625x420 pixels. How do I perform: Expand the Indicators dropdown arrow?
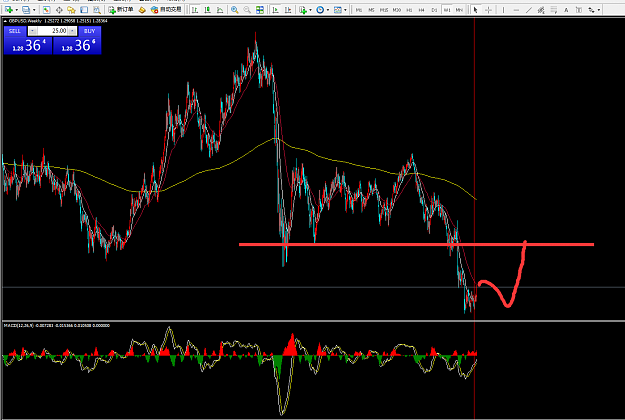[x=311, y=10]
